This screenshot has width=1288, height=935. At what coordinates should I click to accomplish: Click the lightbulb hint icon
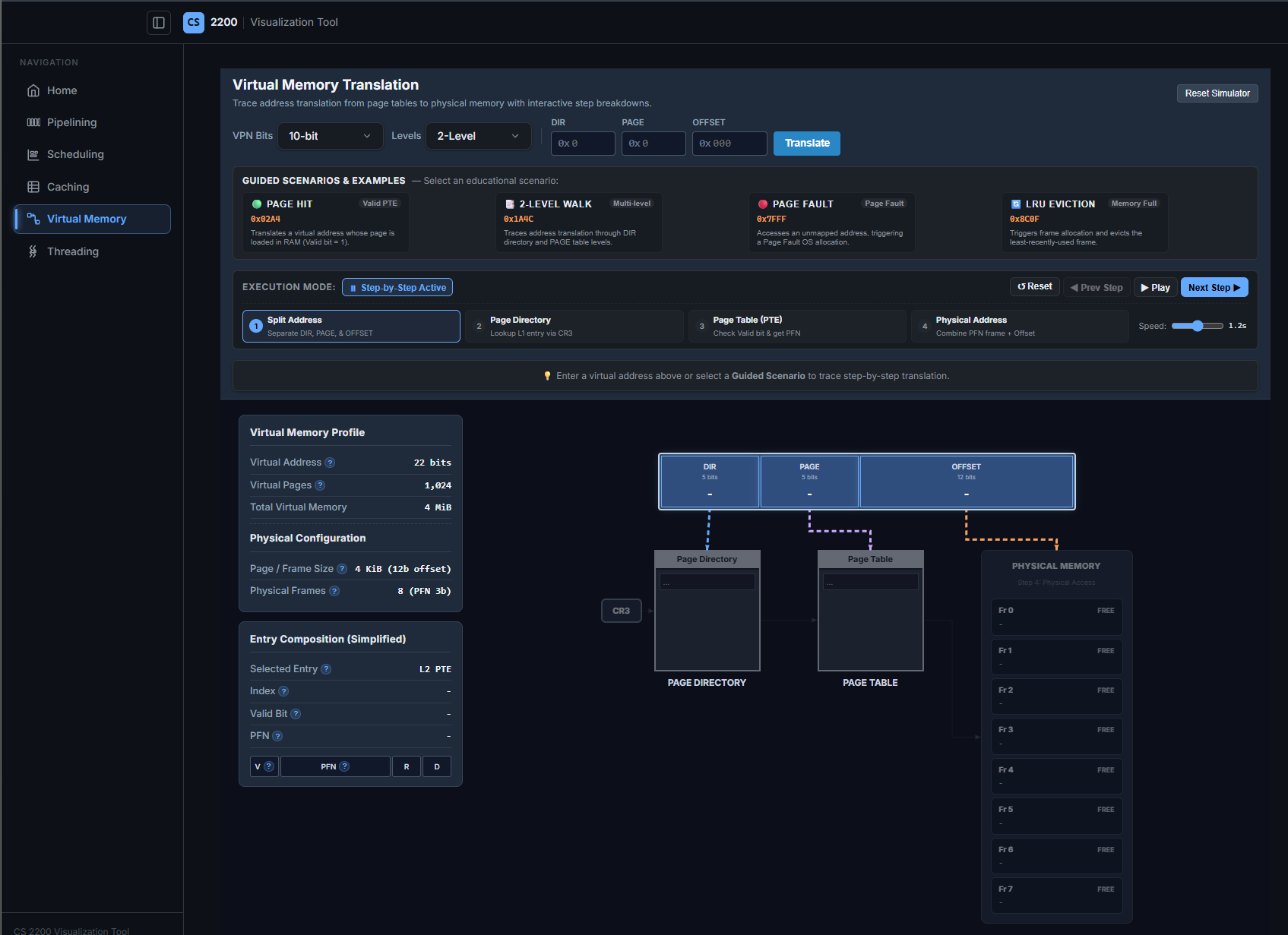pyautogui.click(x=547, y=376)
